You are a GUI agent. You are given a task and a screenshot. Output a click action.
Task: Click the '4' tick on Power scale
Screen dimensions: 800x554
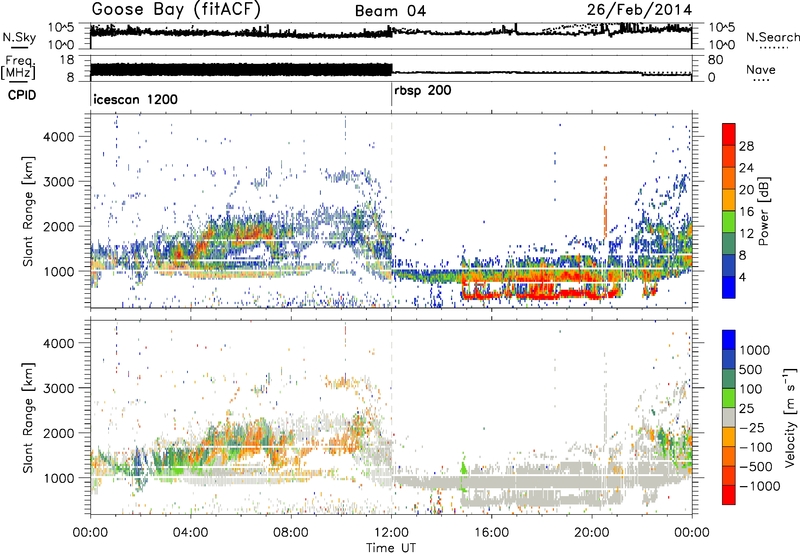(742, 277)
